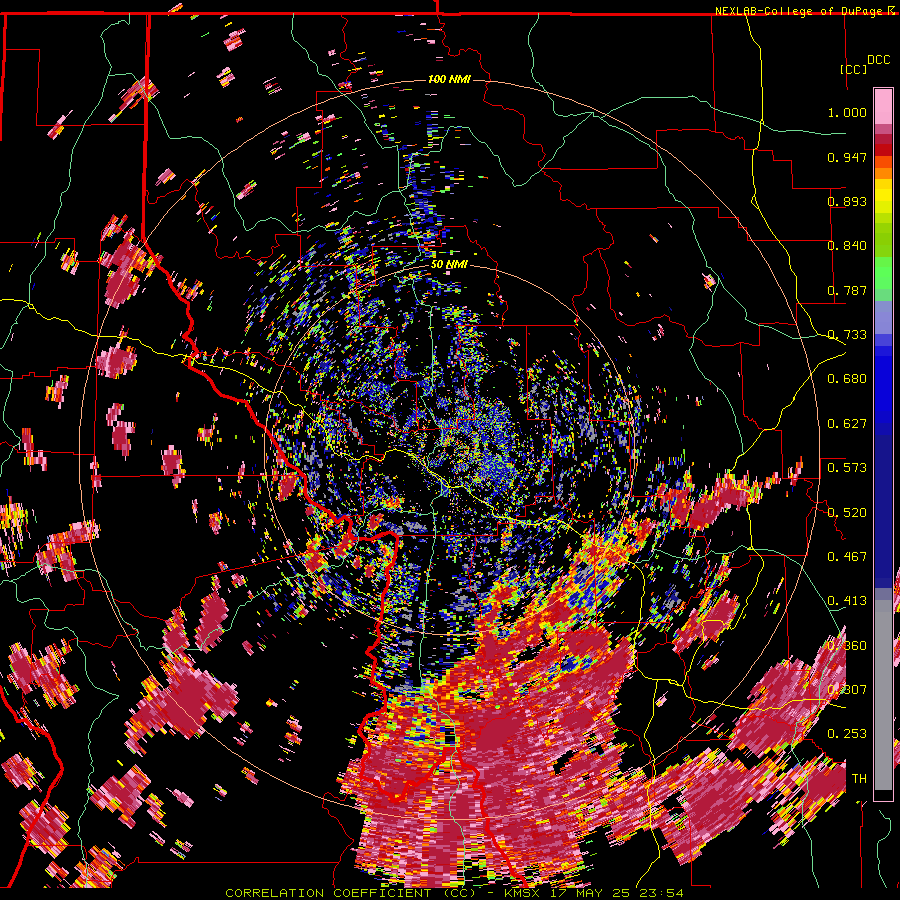The width and height of the screenshot is (900, 900).
Task: Click the 0.733 scale value
Action: 847,335
